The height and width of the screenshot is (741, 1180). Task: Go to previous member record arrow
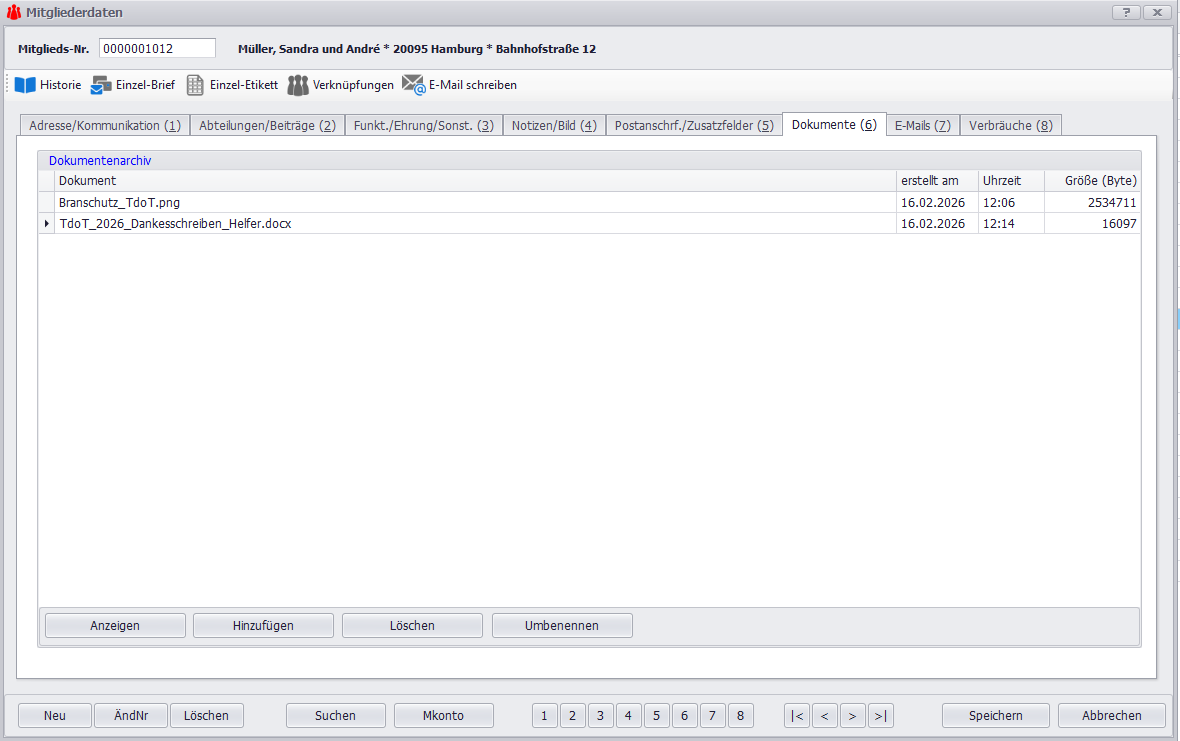pyautogui.click(x=824, y=715)
